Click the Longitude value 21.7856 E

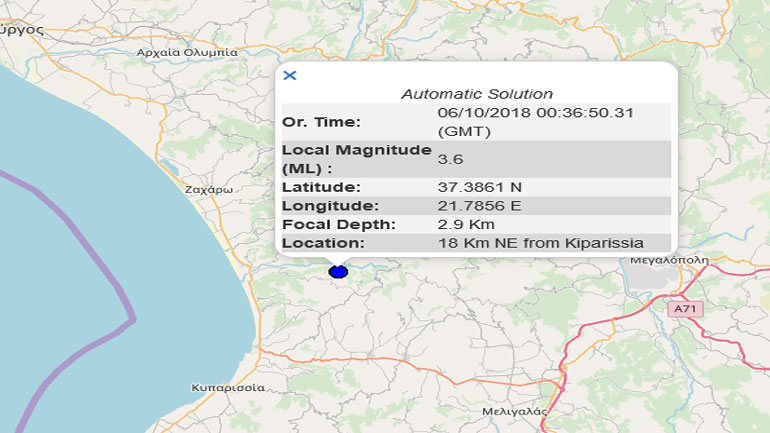pyautogui.click(x=479, y=206)
